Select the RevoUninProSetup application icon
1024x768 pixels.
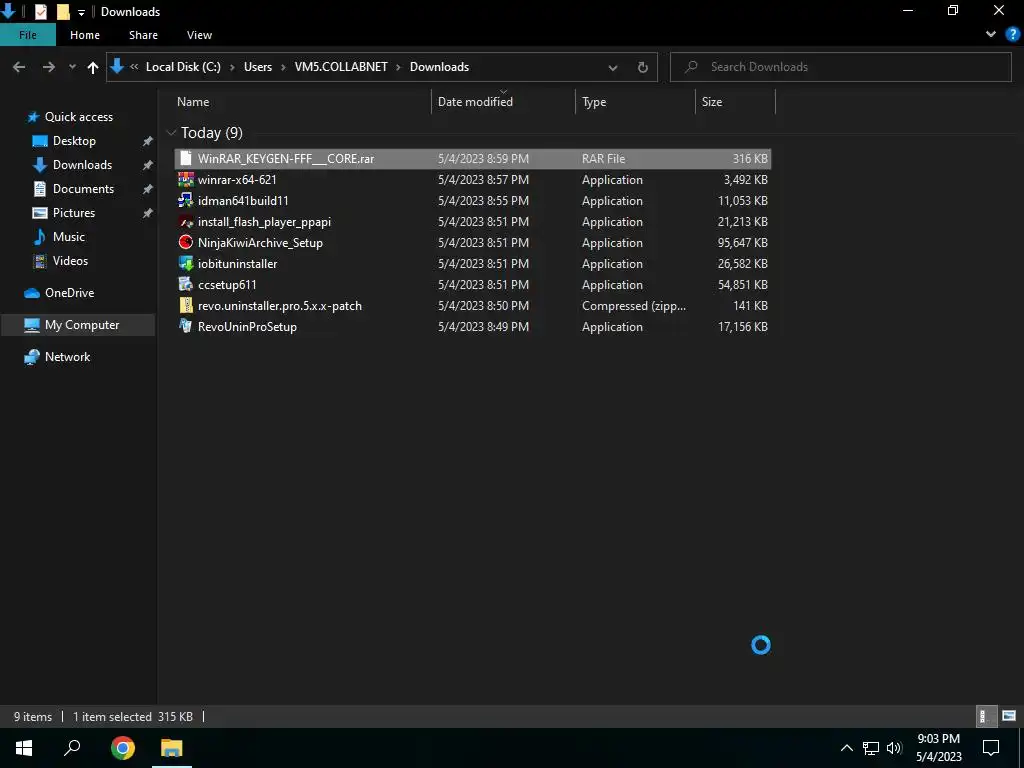pyautogui.click(x=186, y=326)
